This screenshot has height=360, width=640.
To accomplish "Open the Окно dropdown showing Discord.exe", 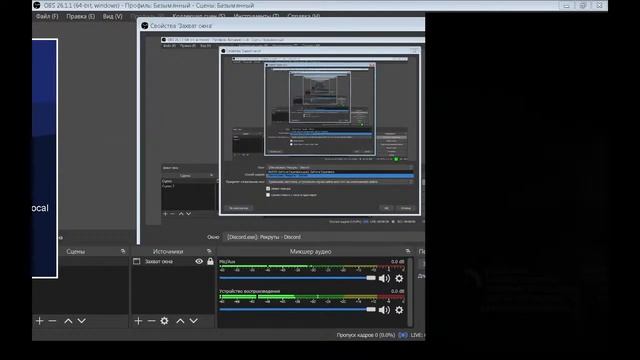I will click(324, 237).
